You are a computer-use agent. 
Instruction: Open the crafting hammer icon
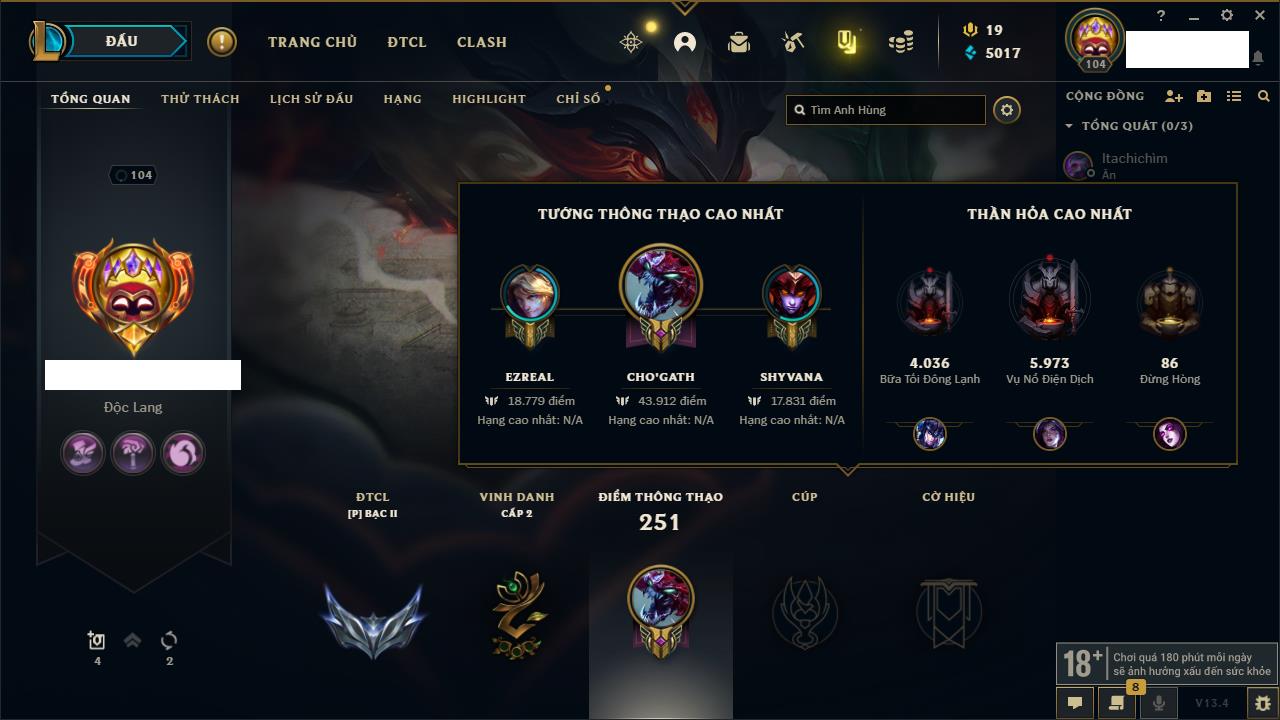[793, 42]
